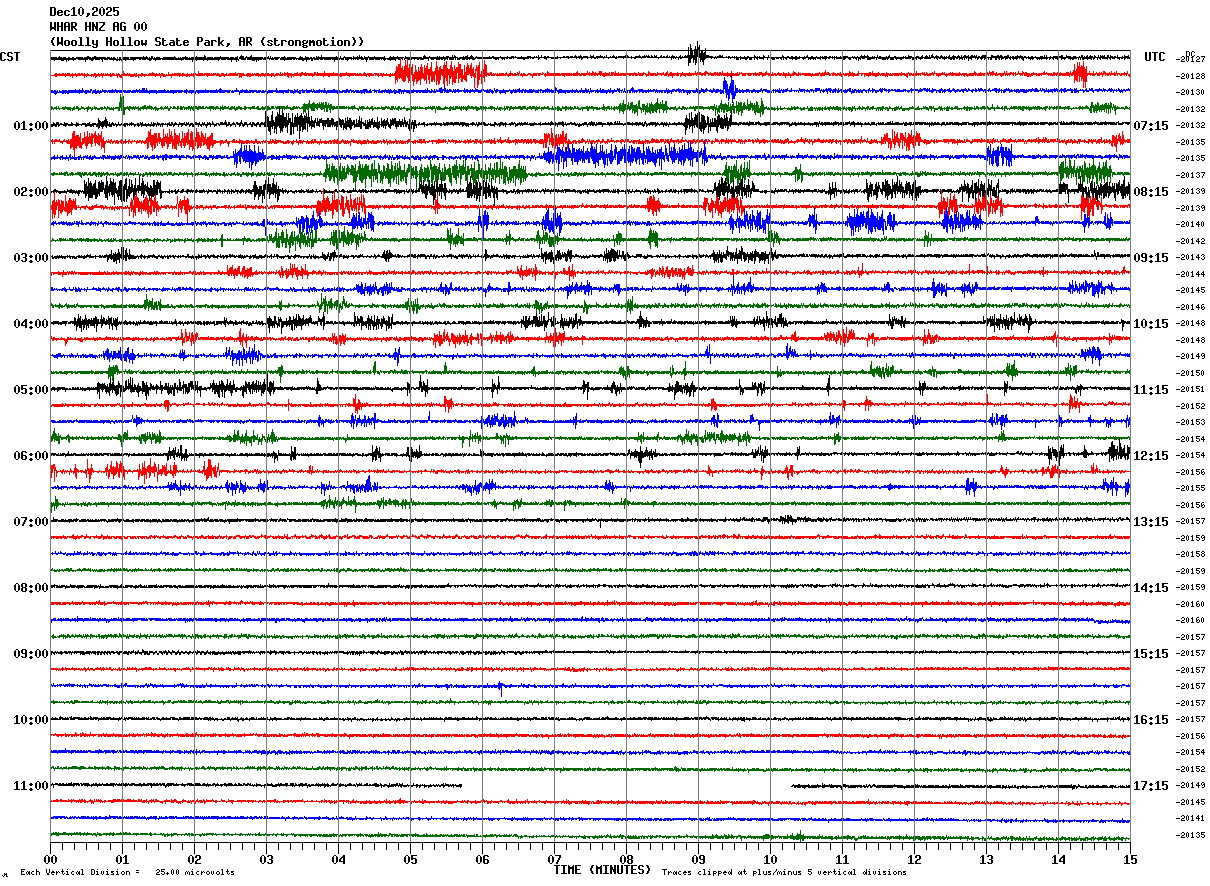Click the 10:15 UTC time label
The image size is (1210, 886).
1151,324
